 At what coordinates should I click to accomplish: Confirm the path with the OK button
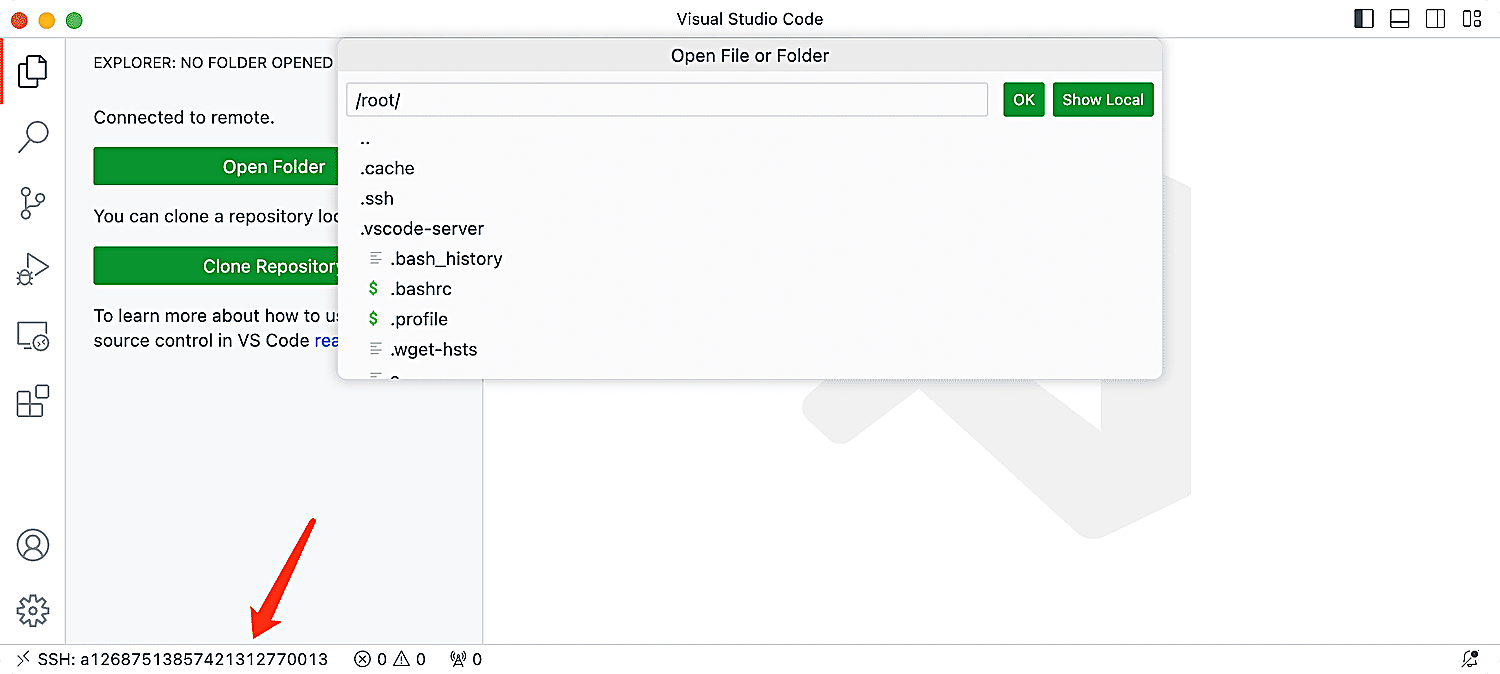[1024, 100]
